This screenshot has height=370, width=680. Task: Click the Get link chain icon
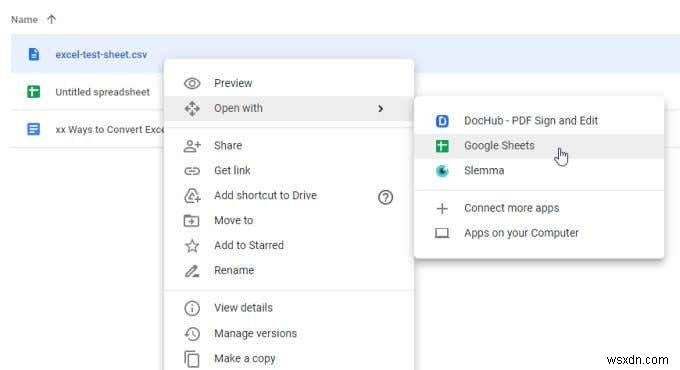pos(192,171)
